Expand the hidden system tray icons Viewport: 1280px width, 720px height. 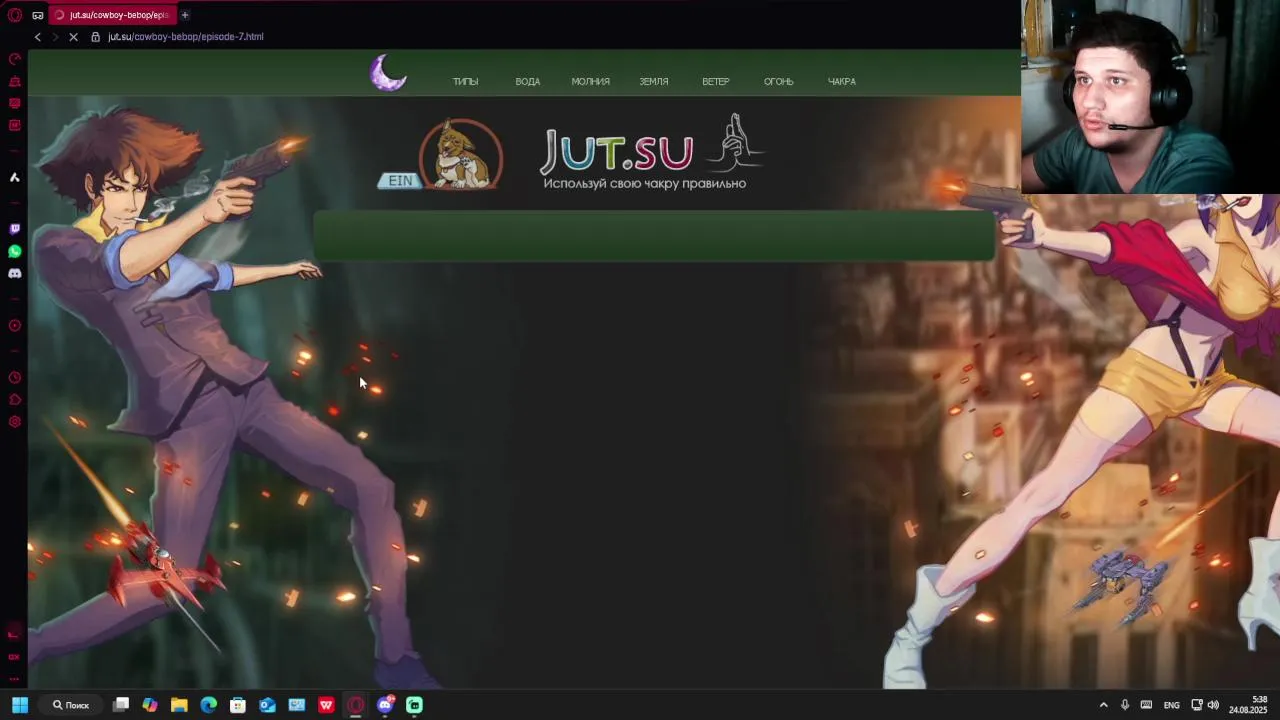point(1103,705)
